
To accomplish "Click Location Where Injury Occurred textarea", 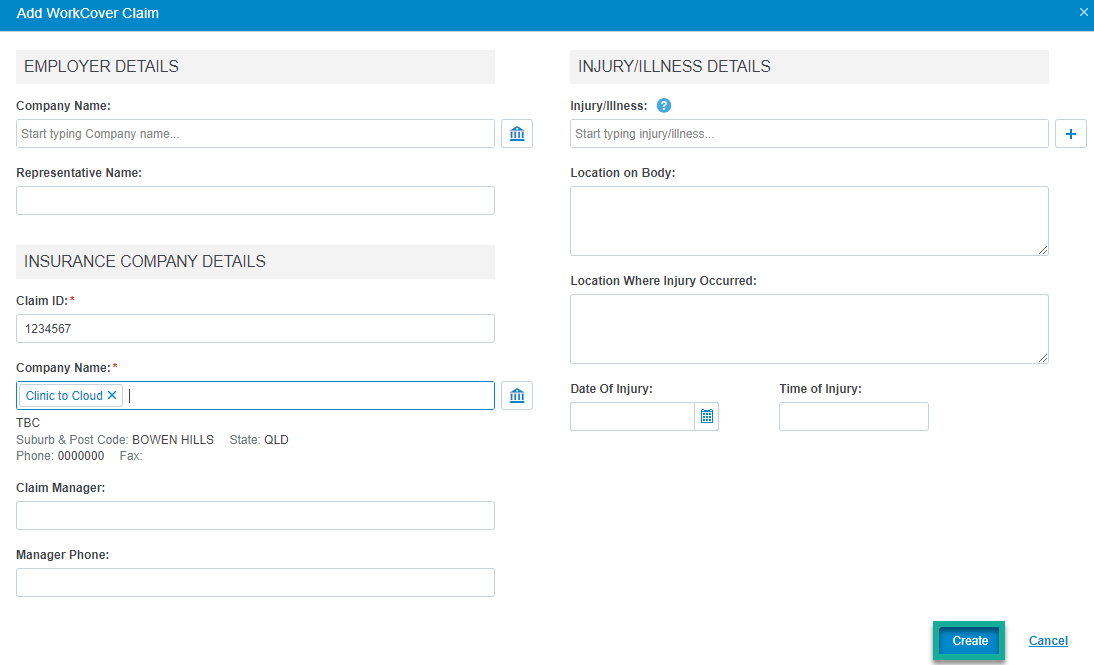I will click(809, 329).
